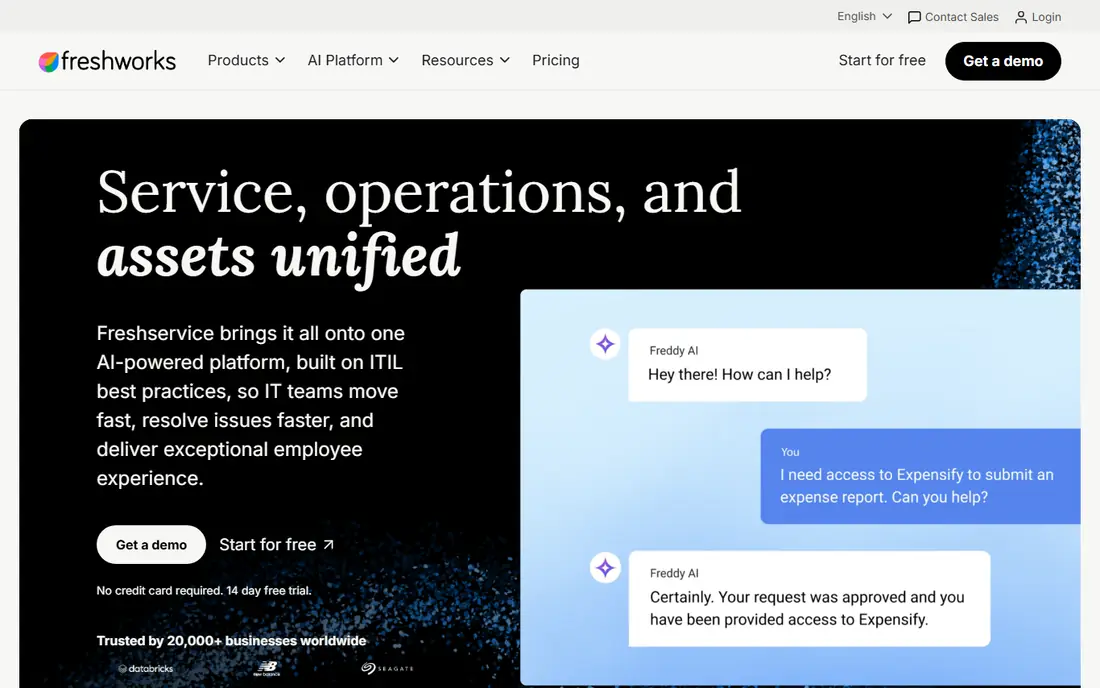Click the arrow icon beside Start for free
Viewport: 1100px width, 688px height.
coord(328,544)
